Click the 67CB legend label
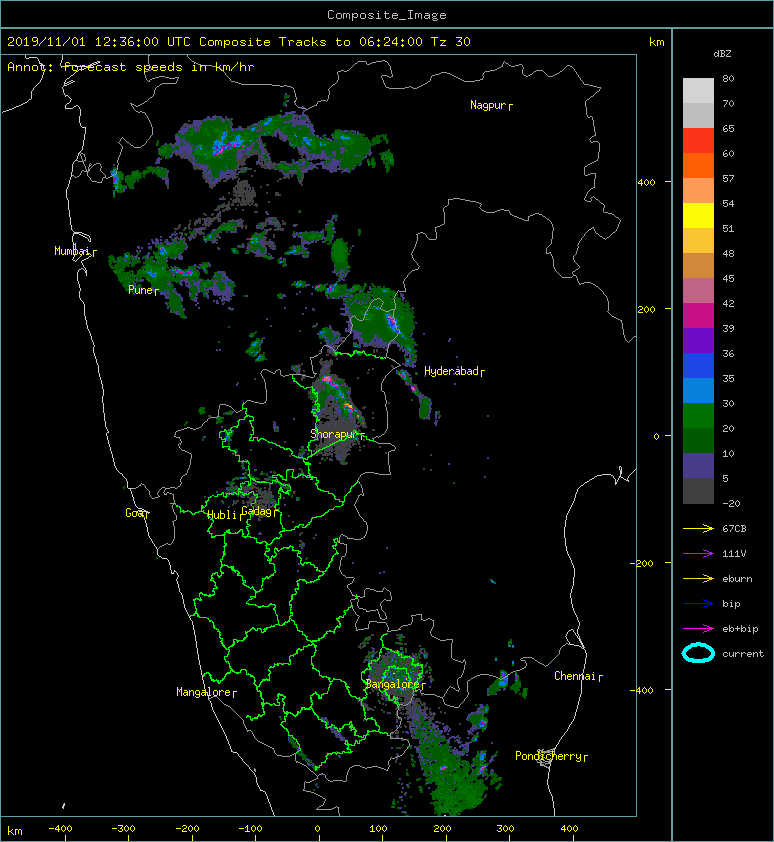774x842 pixels. [x=734, y=528]
